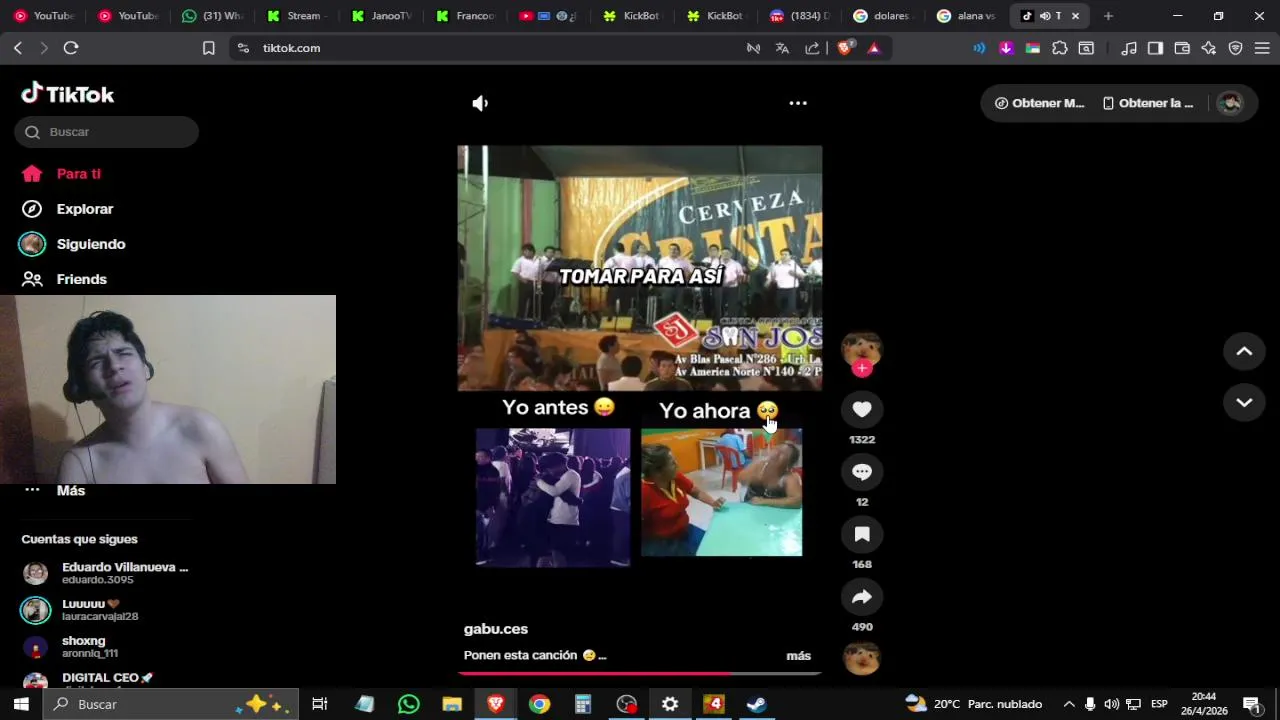
Task: Expand the caption by clicking más
Action: click(798, 656)
